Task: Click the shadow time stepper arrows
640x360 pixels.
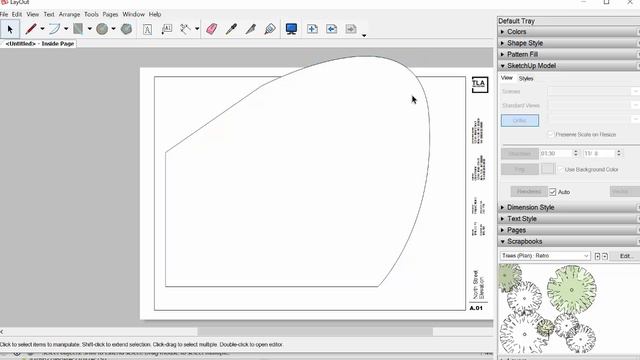Action: point(576,153)
